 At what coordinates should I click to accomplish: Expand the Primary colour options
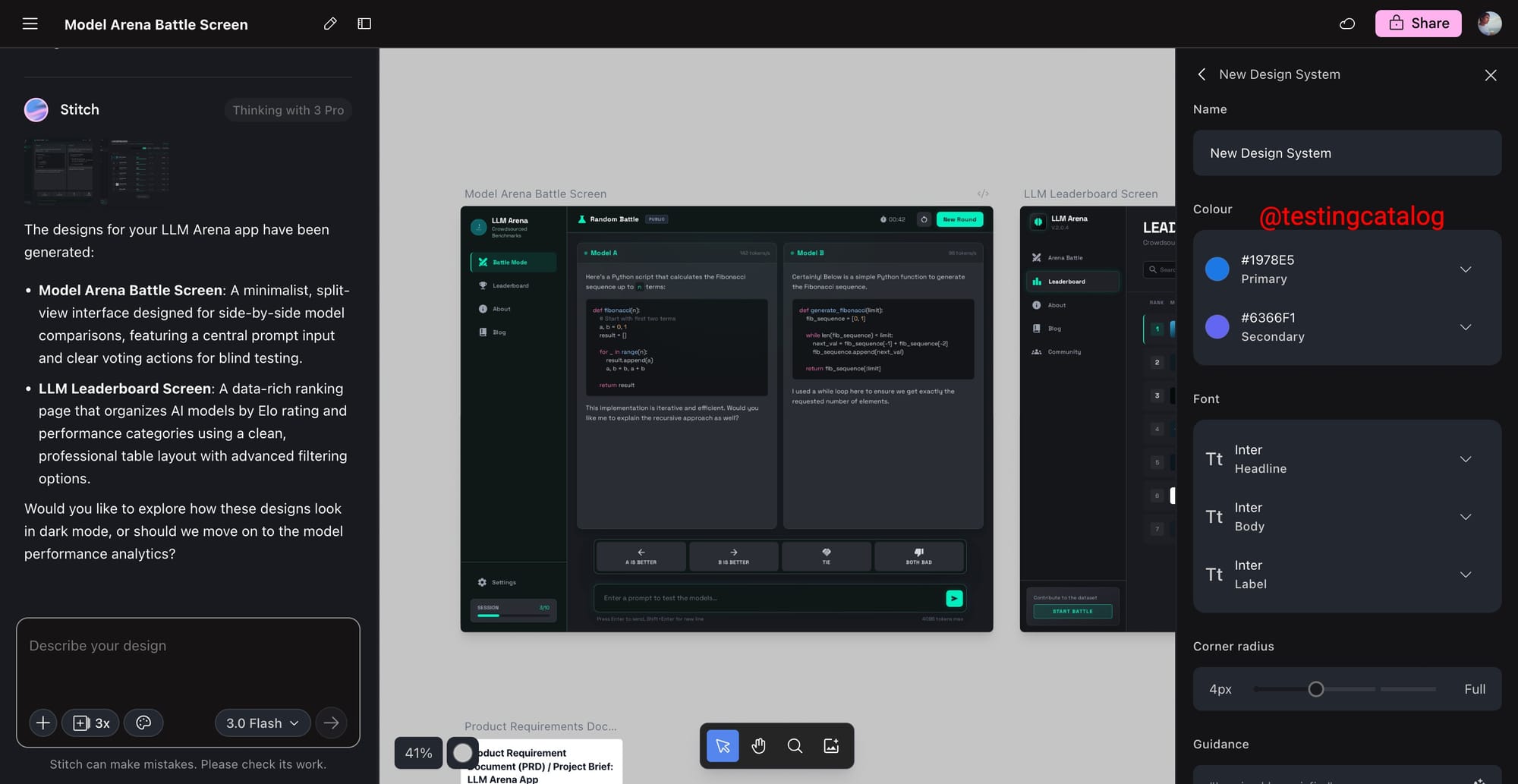[x=1466, y=269]
